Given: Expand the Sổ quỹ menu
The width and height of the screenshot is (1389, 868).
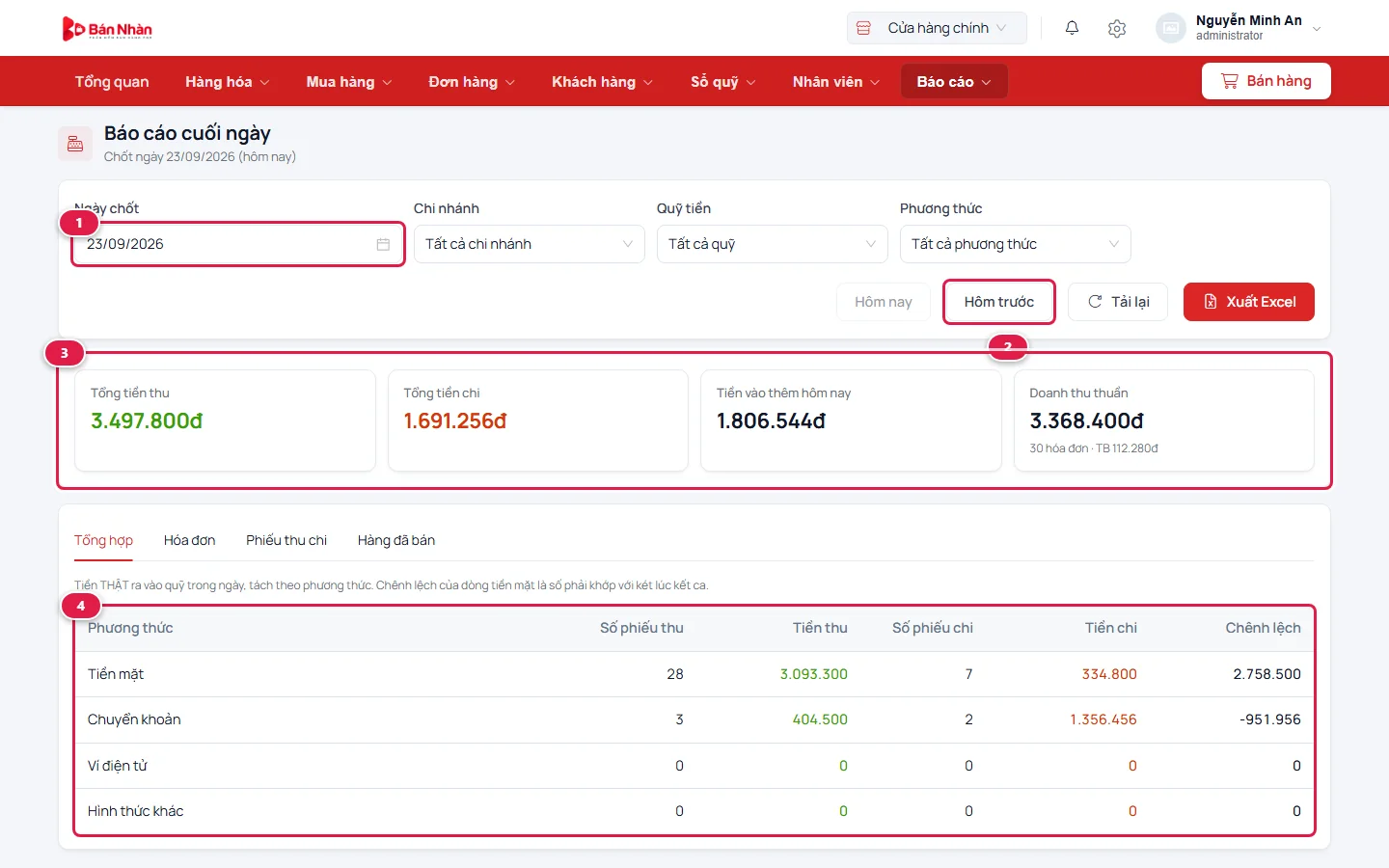Looking at the screenshot, I should point(723,82).
